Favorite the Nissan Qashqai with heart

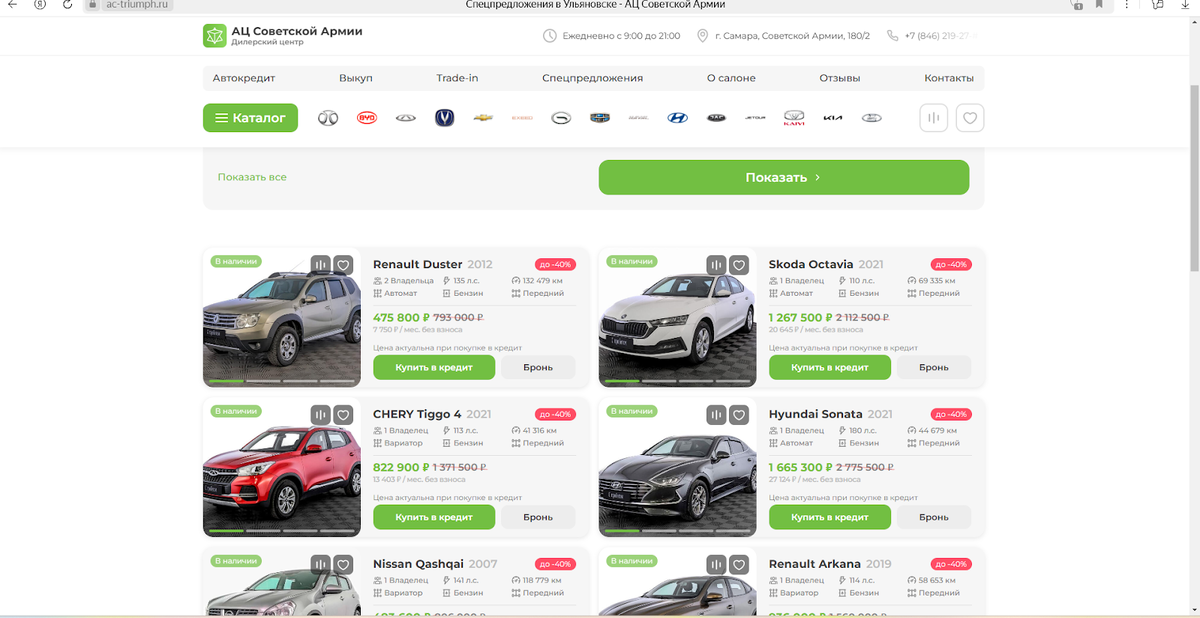tap(343, 564)
